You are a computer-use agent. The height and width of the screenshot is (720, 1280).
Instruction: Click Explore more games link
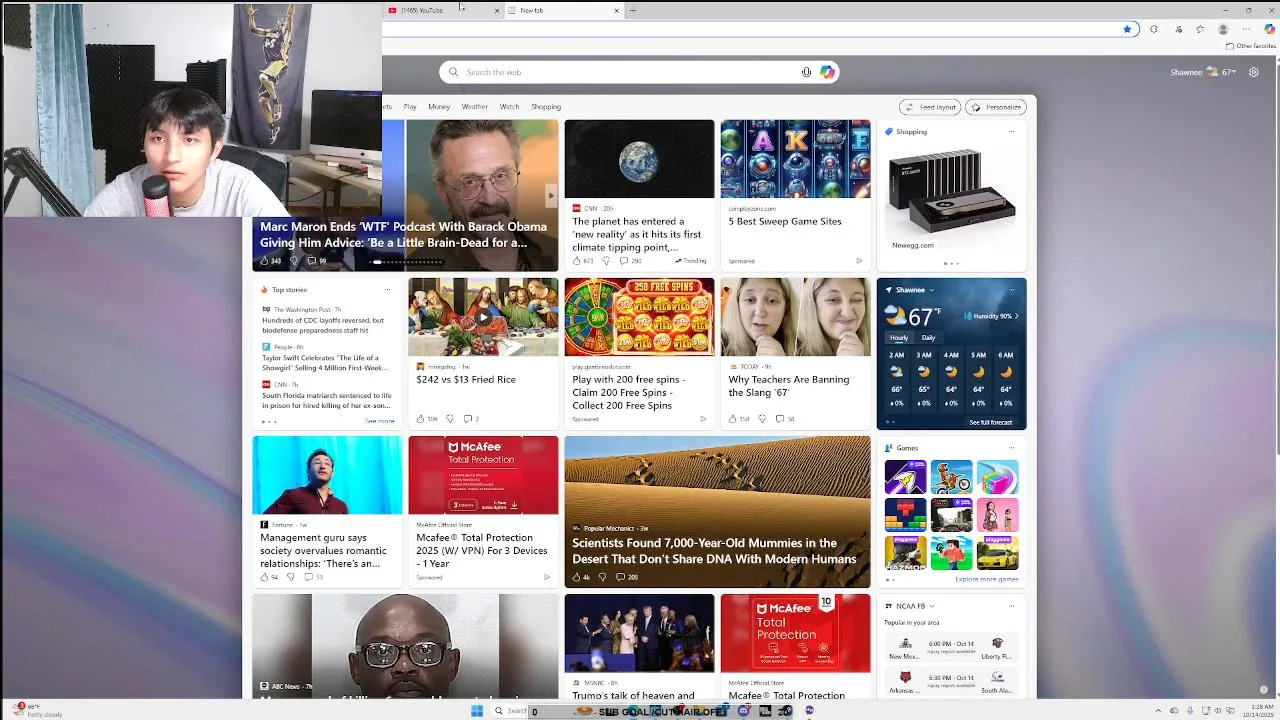987,579
